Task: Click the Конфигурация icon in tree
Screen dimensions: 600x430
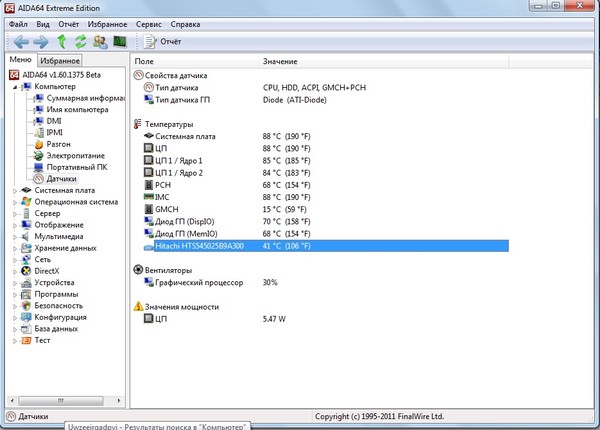Action: tap(26, 317)
